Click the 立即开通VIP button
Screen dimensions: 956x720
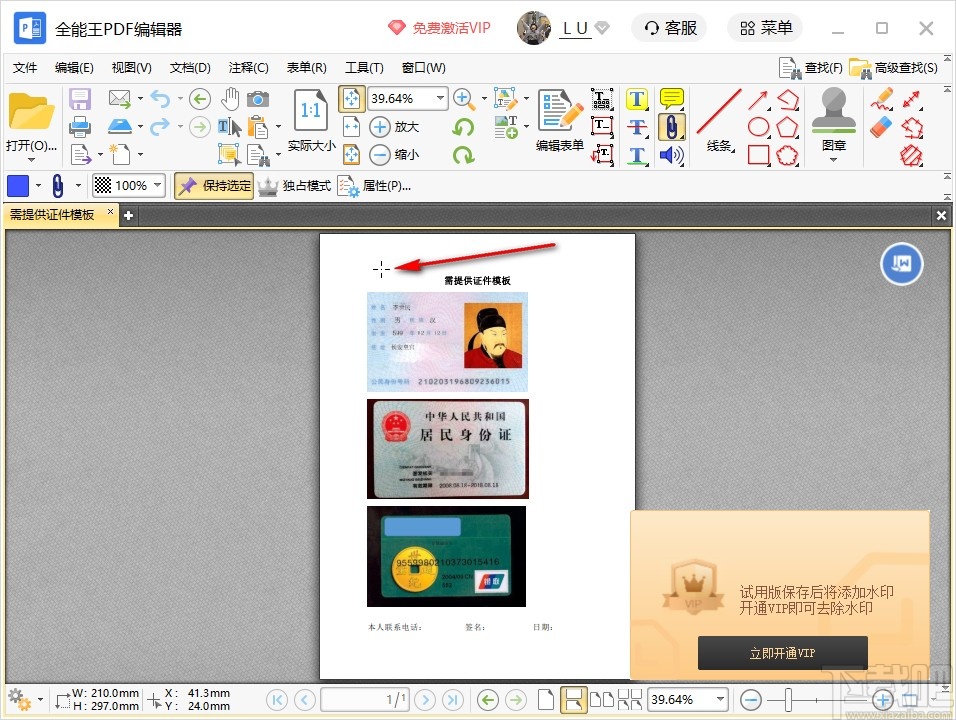783,653
